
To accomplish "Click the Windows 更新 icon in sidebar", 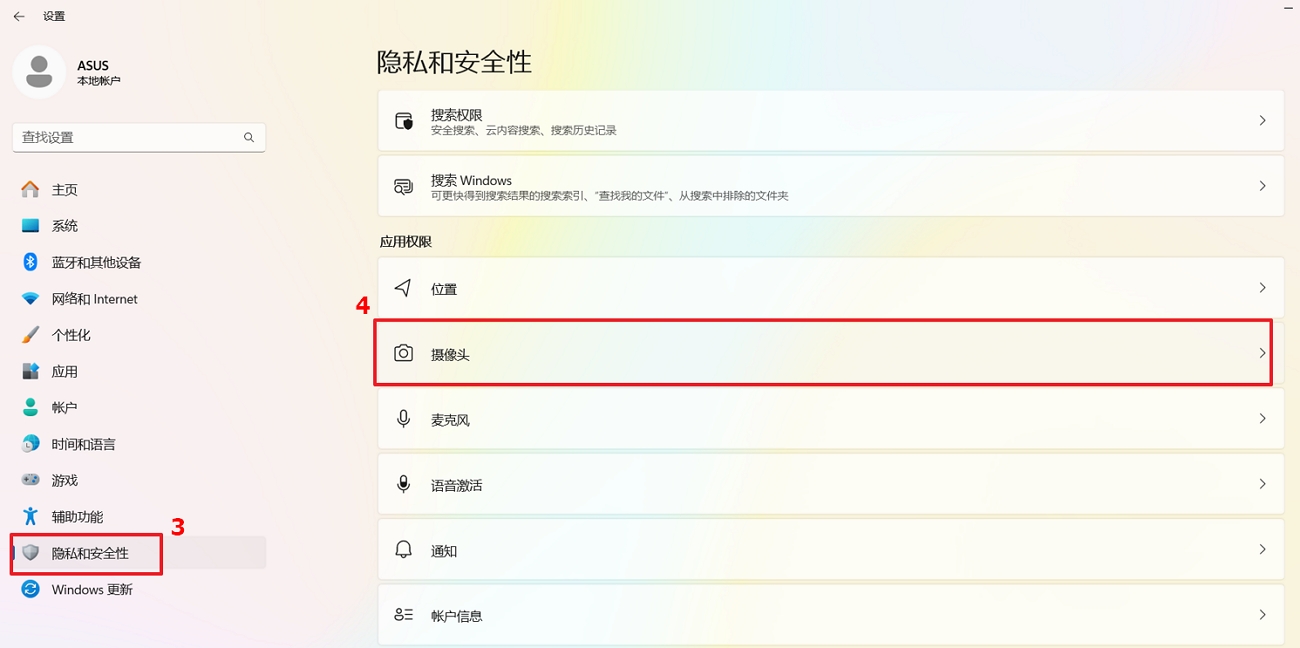I will 31,589.
